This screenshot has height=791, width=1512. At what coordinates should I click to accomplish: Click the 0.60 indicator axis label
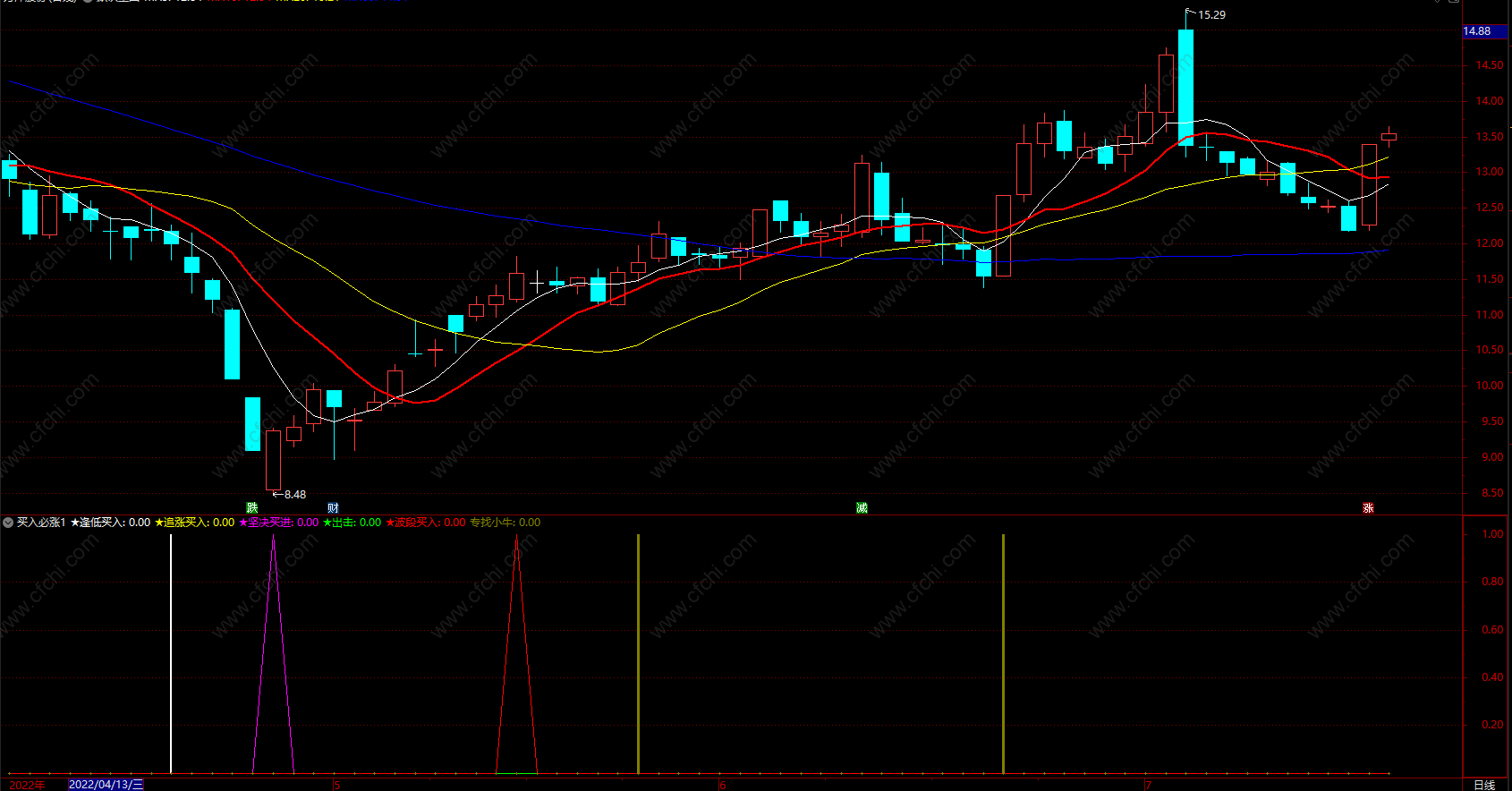pyautogui.click(x=1492, y=629)
